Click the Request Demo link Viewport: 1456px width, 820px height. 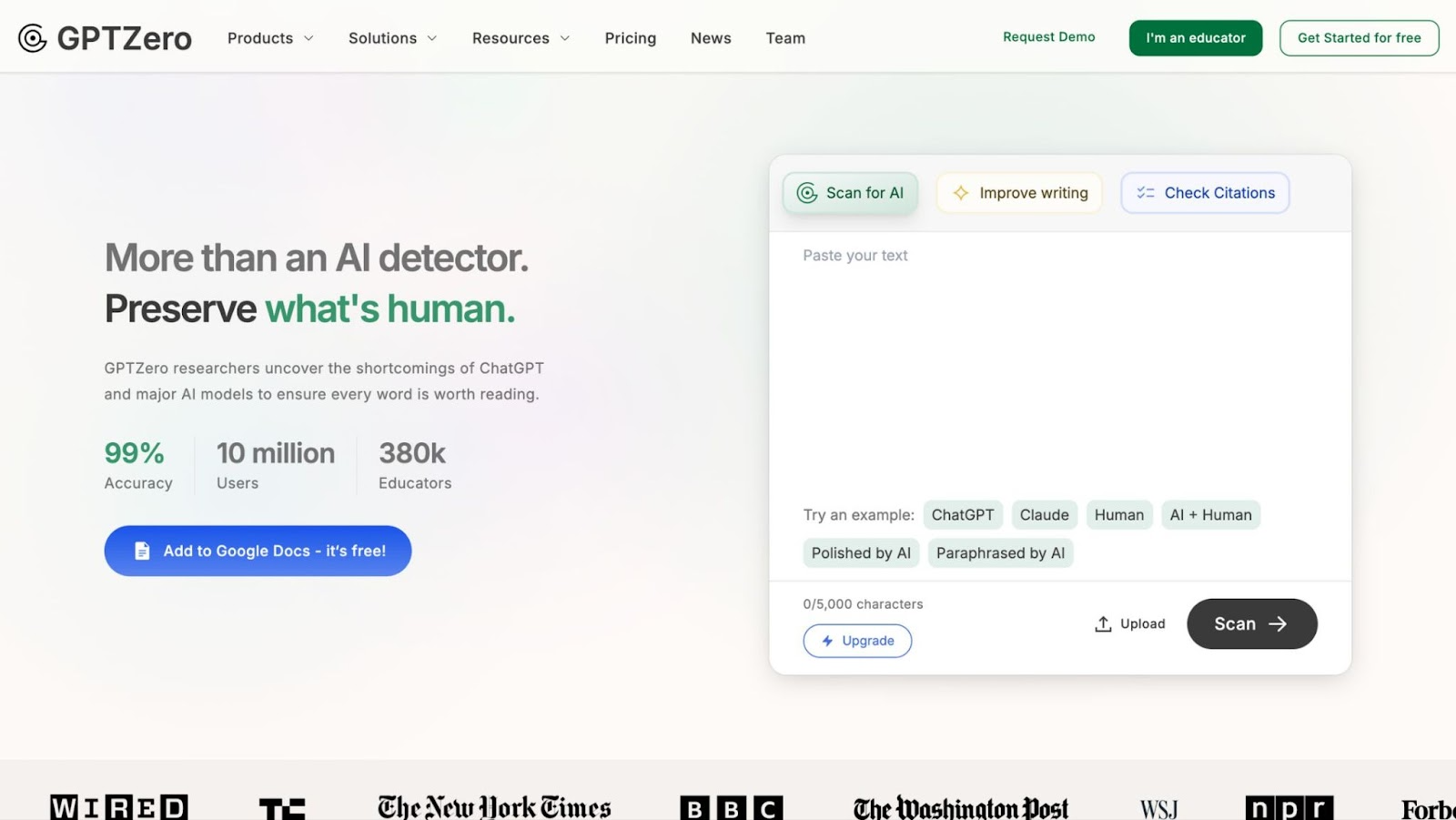click(x=1049, y=37)
